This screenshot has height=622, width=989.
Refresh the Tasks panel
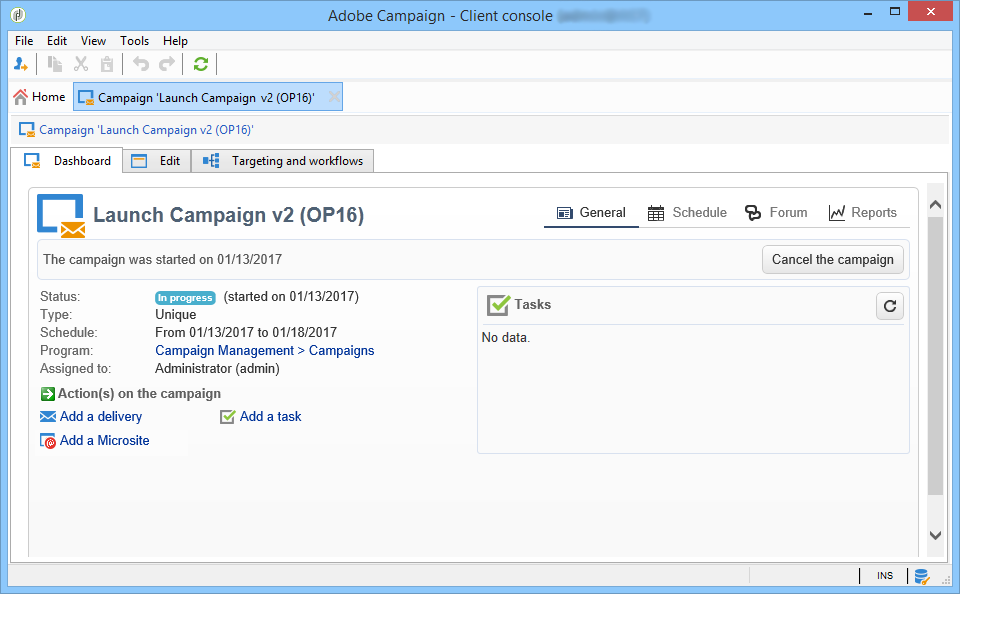pyautogui.click(x=889, y=306)
